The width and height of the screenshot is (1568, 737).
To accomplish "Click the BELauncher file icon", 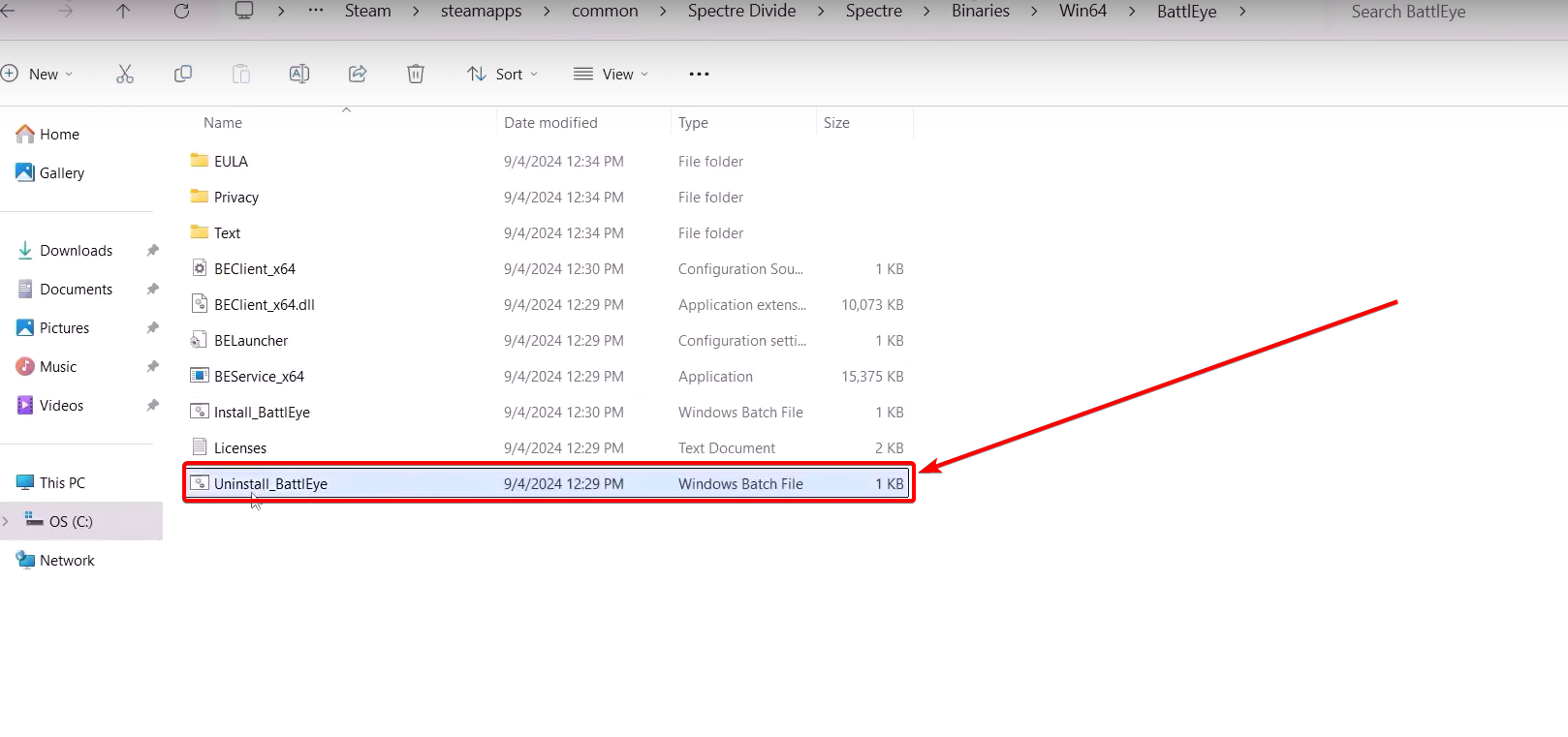I will pyautogui.click(x=200, y=340).
